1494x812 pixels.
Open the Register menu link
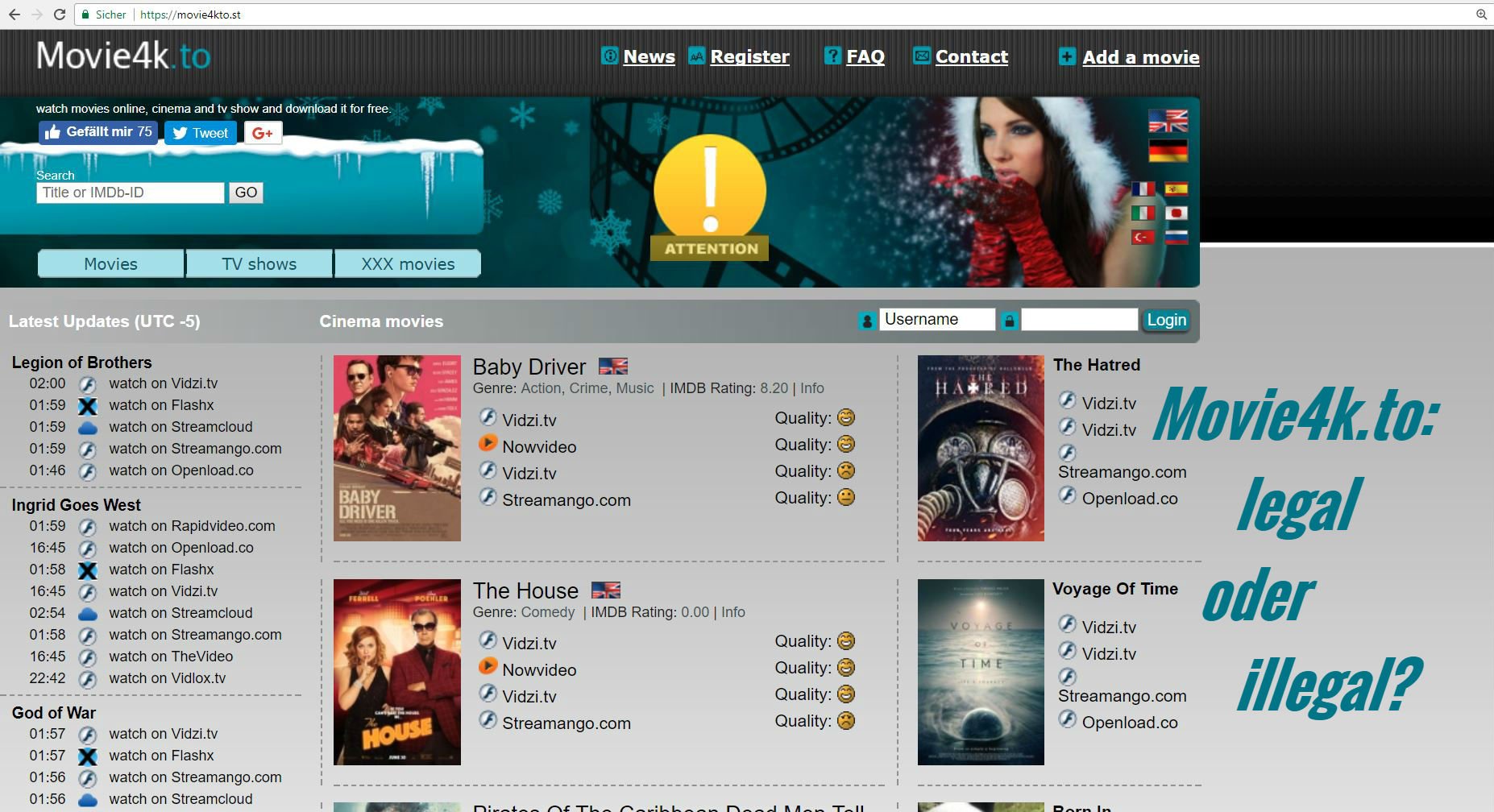point(749,56)
